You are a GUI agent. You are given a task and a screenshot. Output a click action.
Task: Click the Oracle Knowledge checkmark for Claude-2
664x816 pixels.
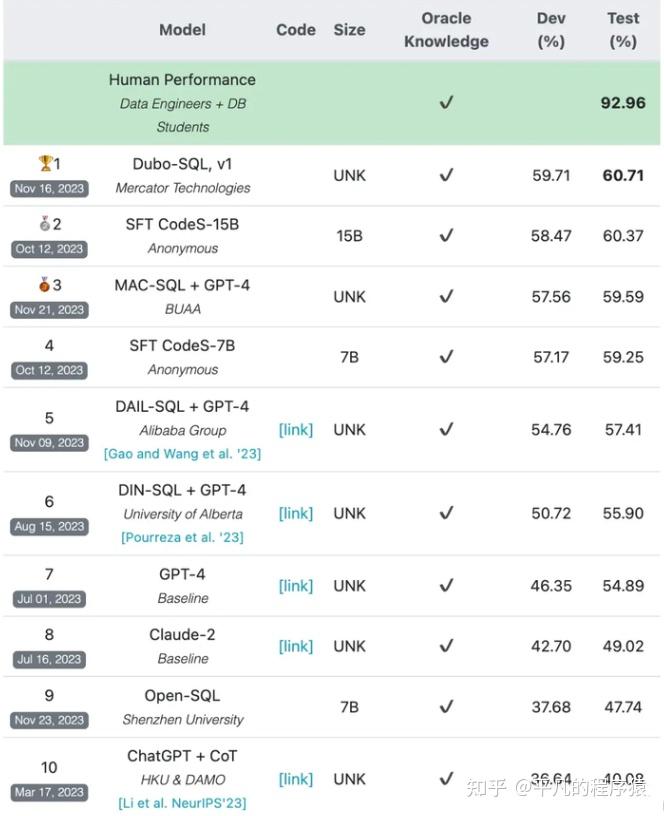point(446,646)
